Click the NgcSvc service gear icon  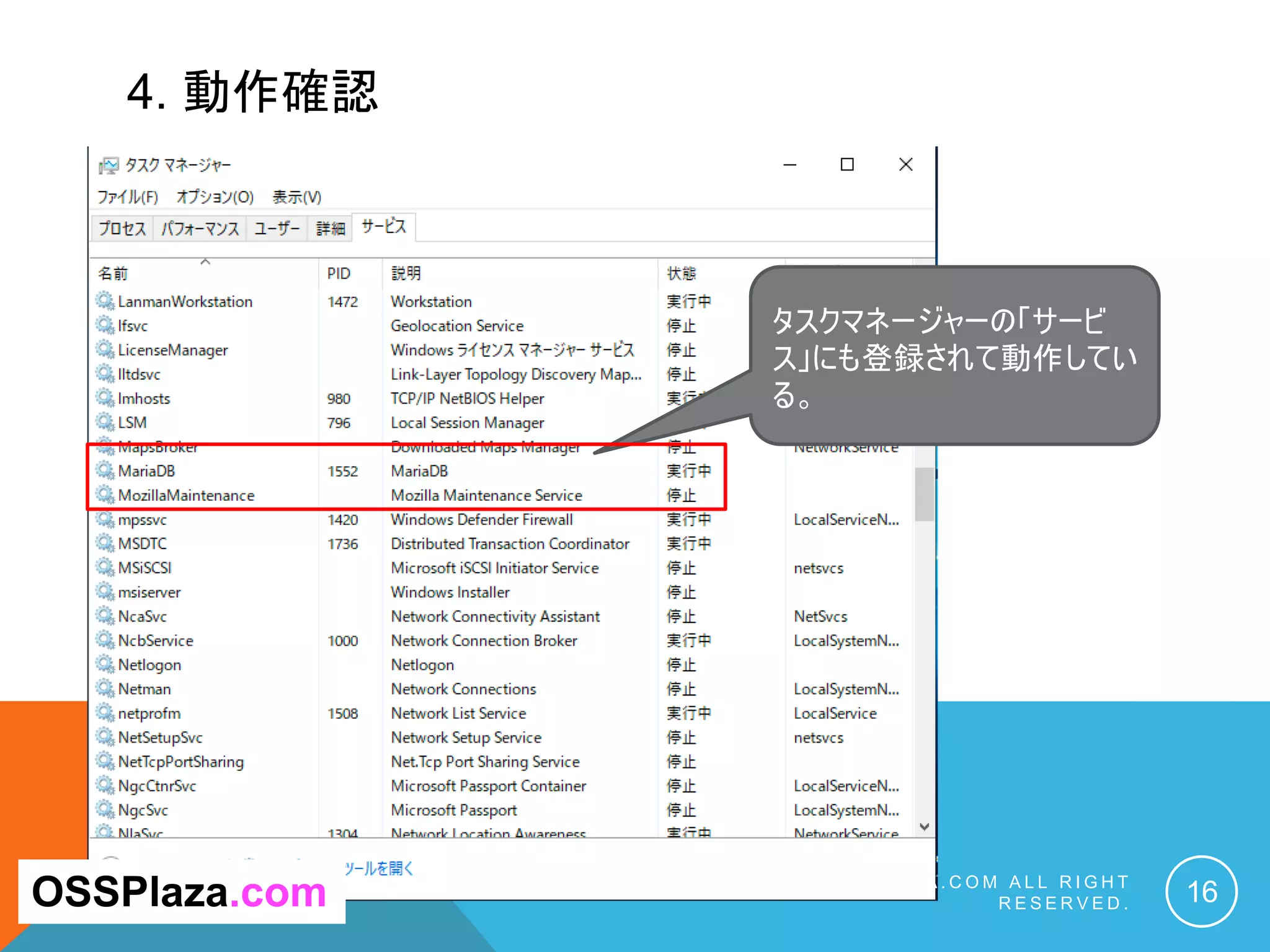click(105, 809)
